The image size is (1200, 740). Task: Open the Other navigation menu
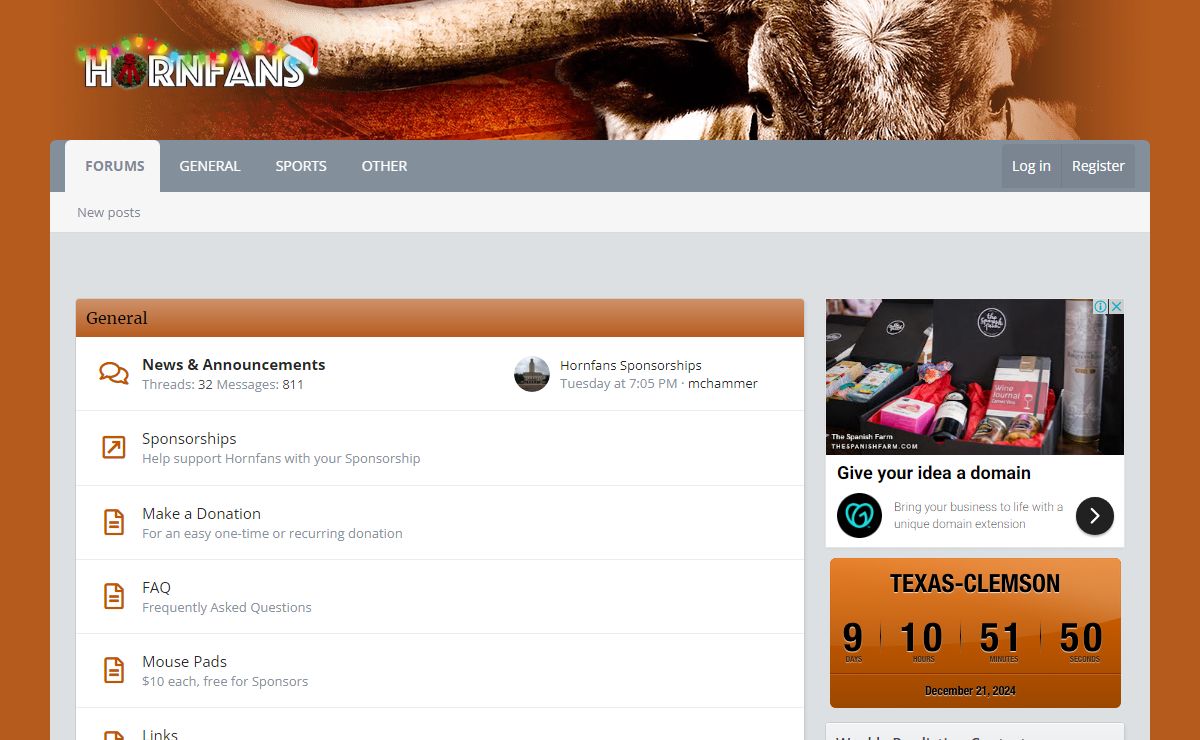click(x=384, y=166)
